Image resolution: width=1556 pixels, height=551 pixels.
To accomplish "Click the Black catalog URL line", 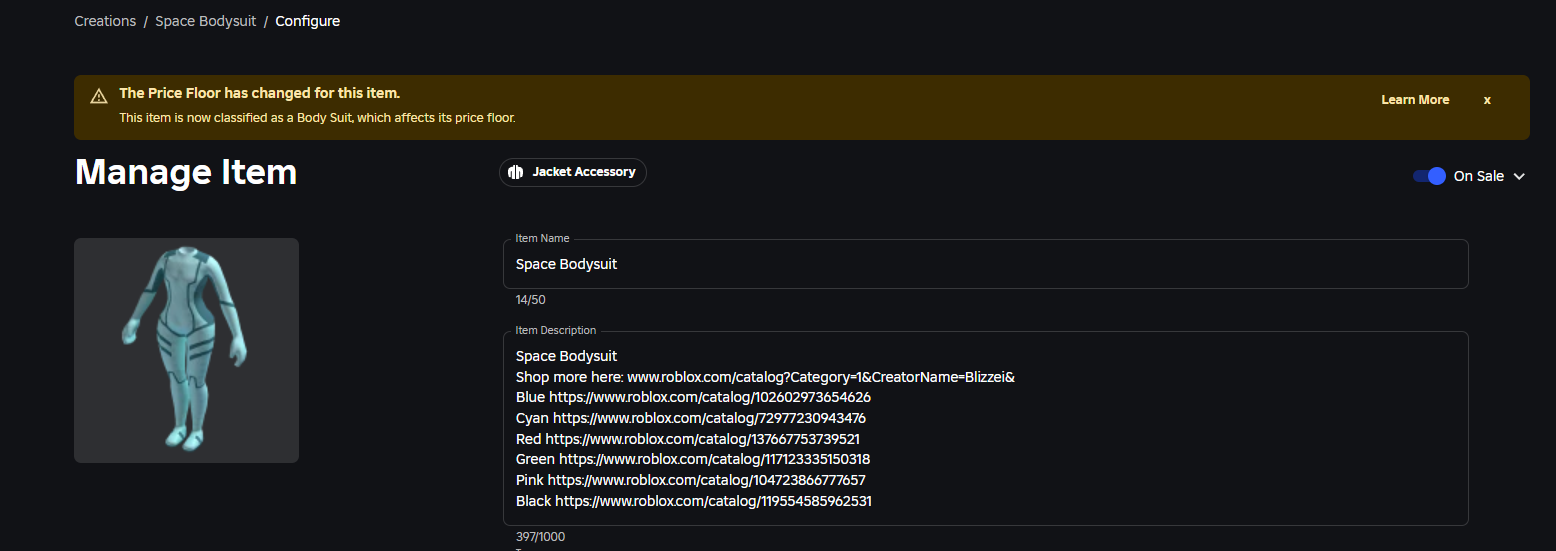I will point(713,501).
